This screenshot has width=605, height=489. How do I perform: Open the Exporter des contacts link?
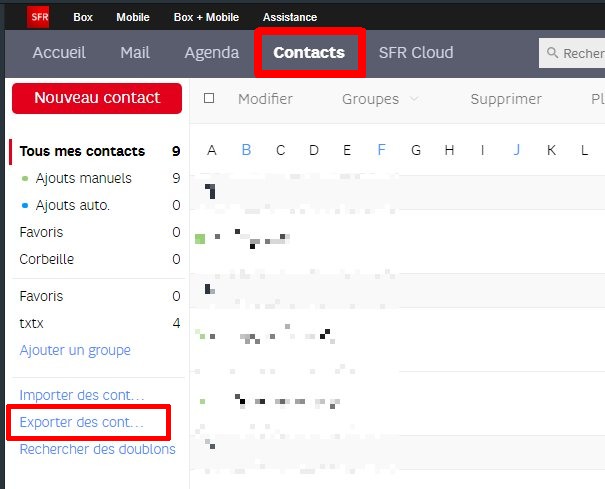click(81, 423)
